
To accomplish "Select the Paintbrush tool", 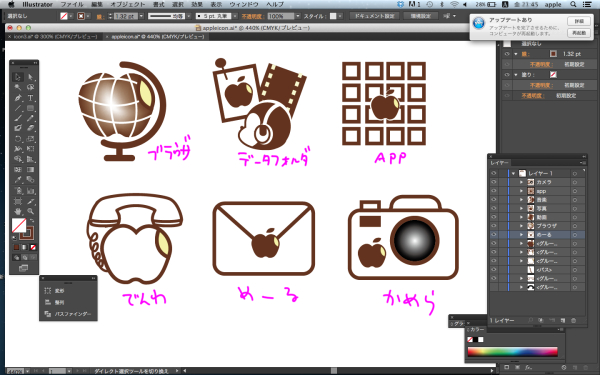I will coord(18,118).
